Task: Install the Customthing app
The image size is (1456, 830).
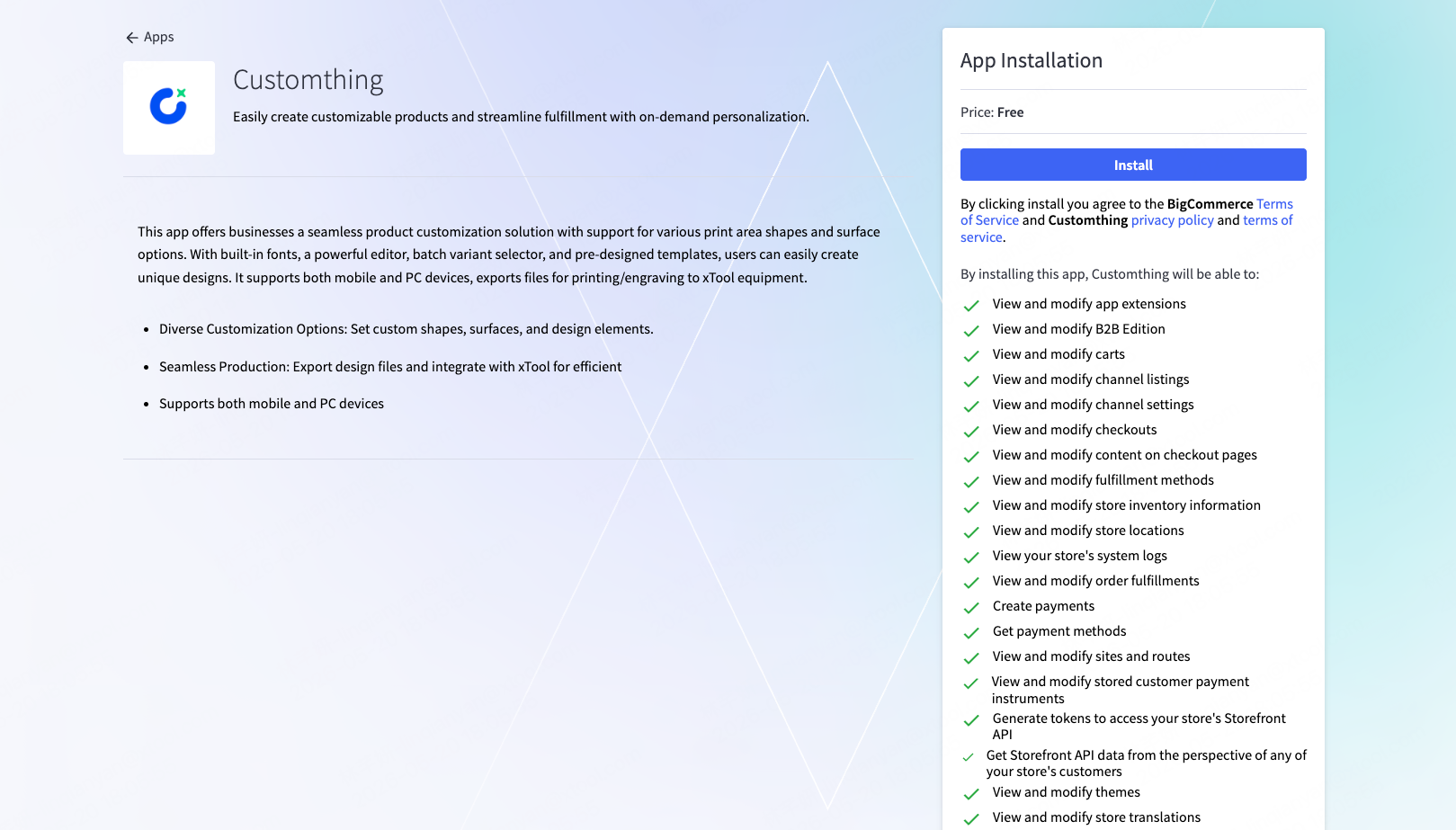Action: [x=1133, y=165]
